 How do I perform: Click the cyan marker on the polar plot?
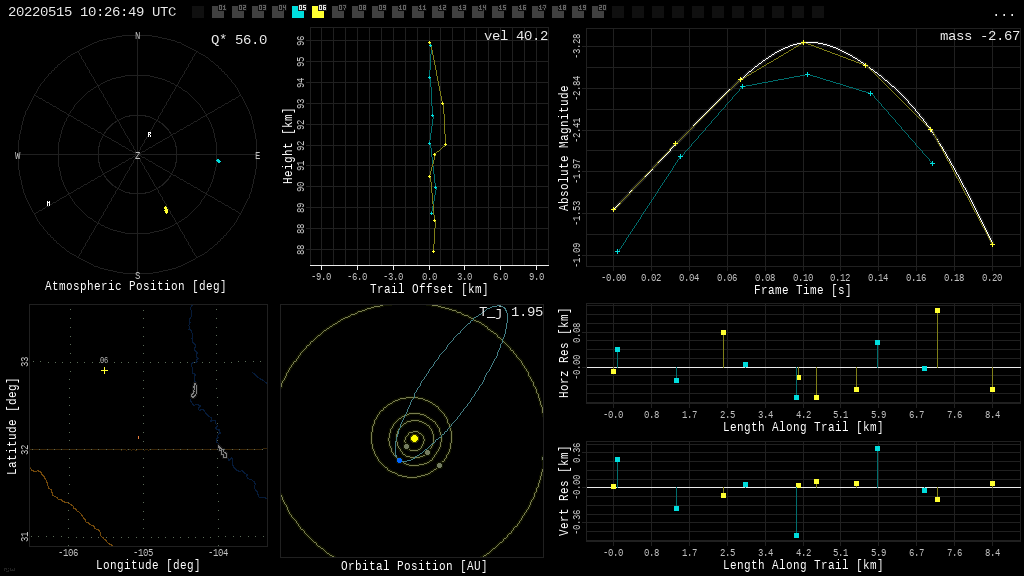(x=218, y=161)
